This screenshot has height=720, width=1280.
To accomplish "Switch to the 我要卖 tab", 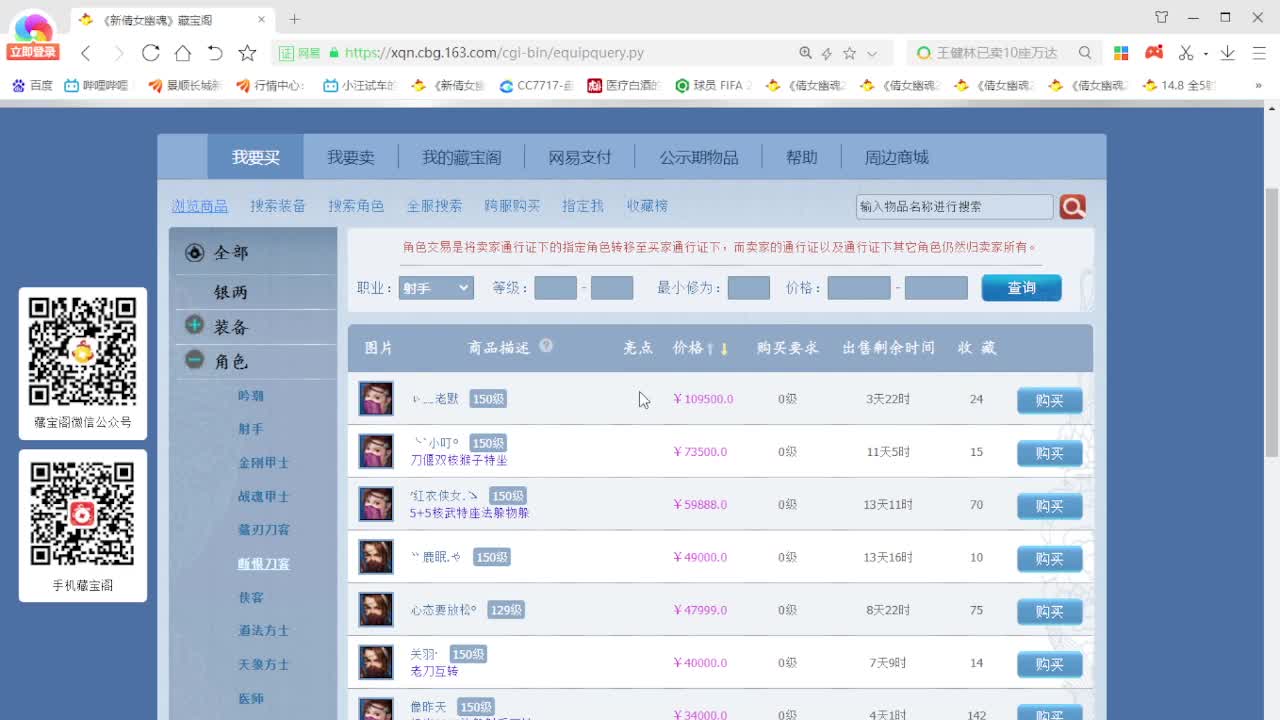I will (x=350, y=156).
